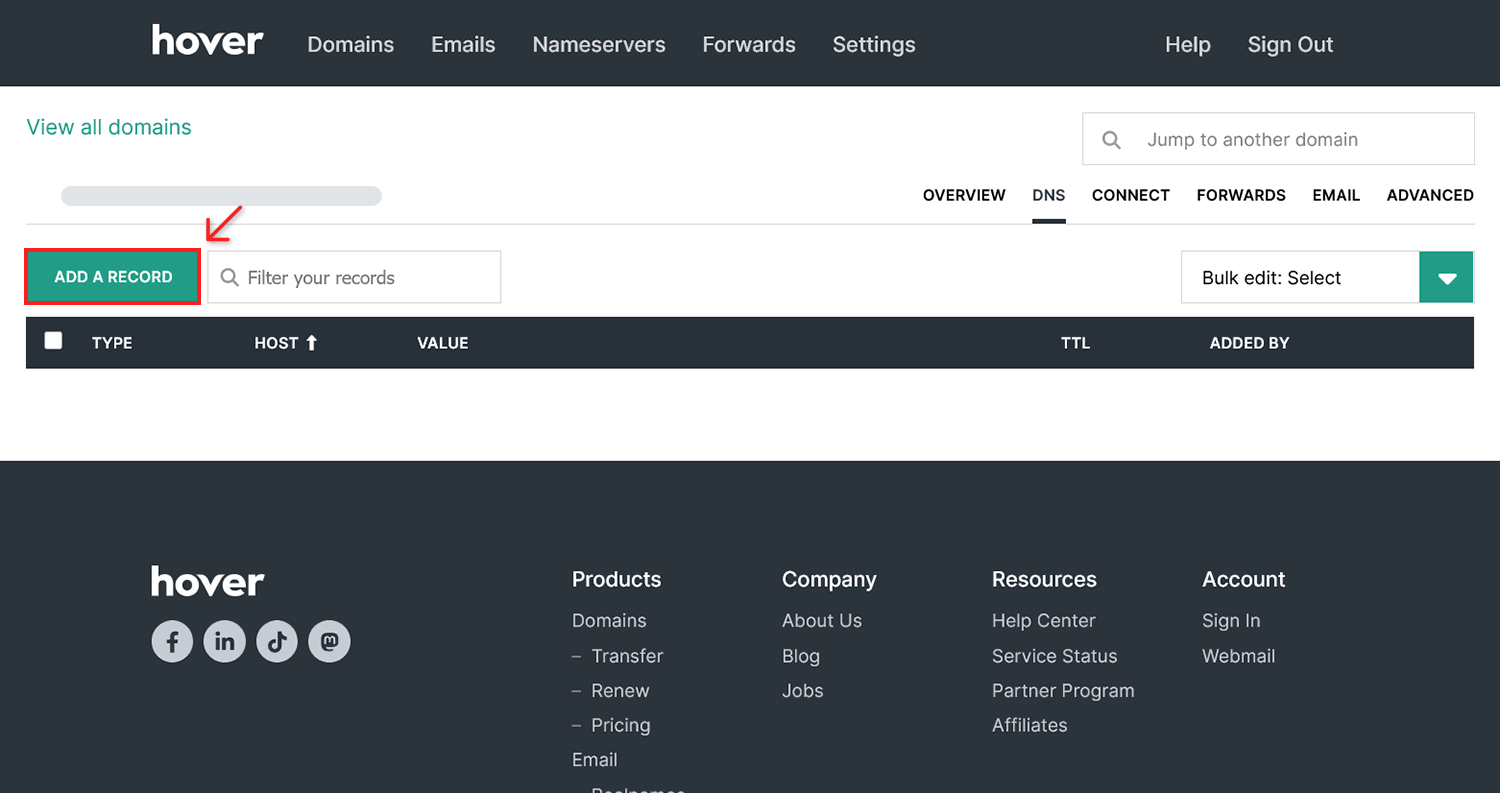Click the TTL column header

1075,343
